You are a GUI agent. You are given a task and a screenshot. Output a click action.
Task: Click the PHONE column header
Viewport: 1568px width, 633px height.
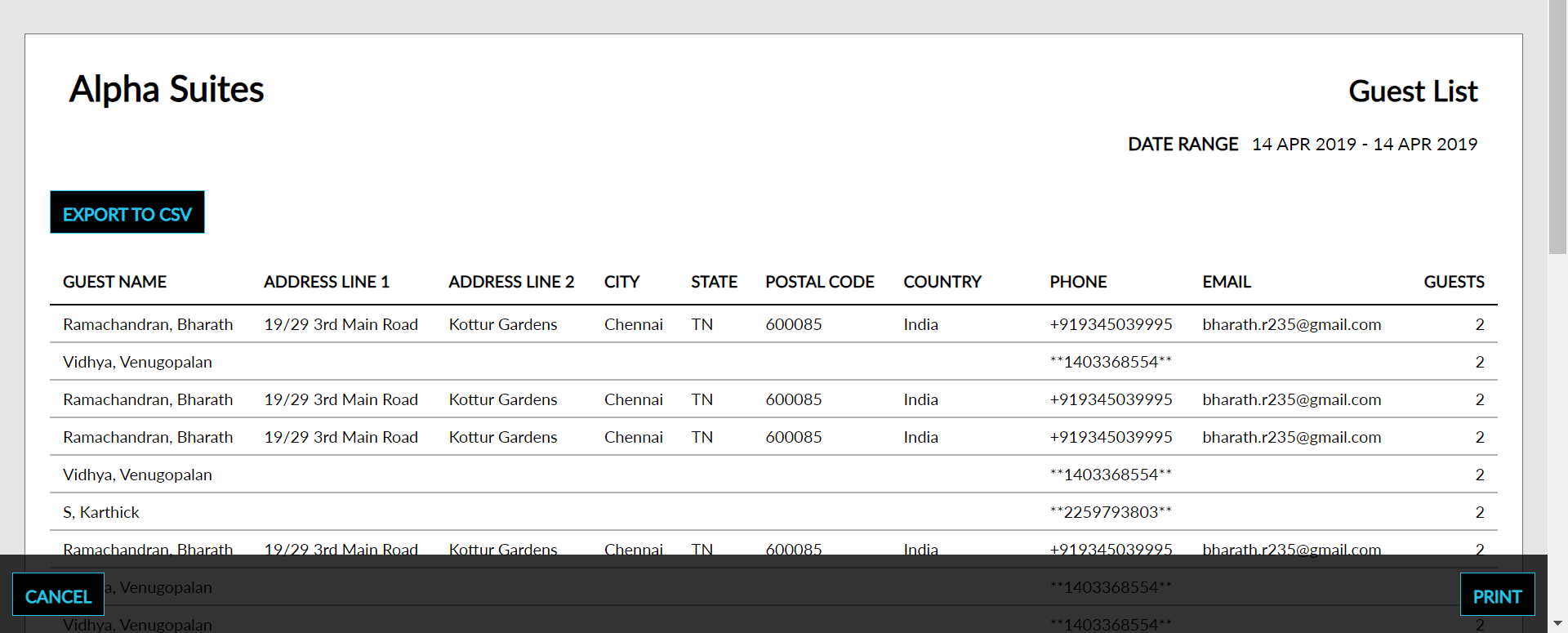point(1078,282)
